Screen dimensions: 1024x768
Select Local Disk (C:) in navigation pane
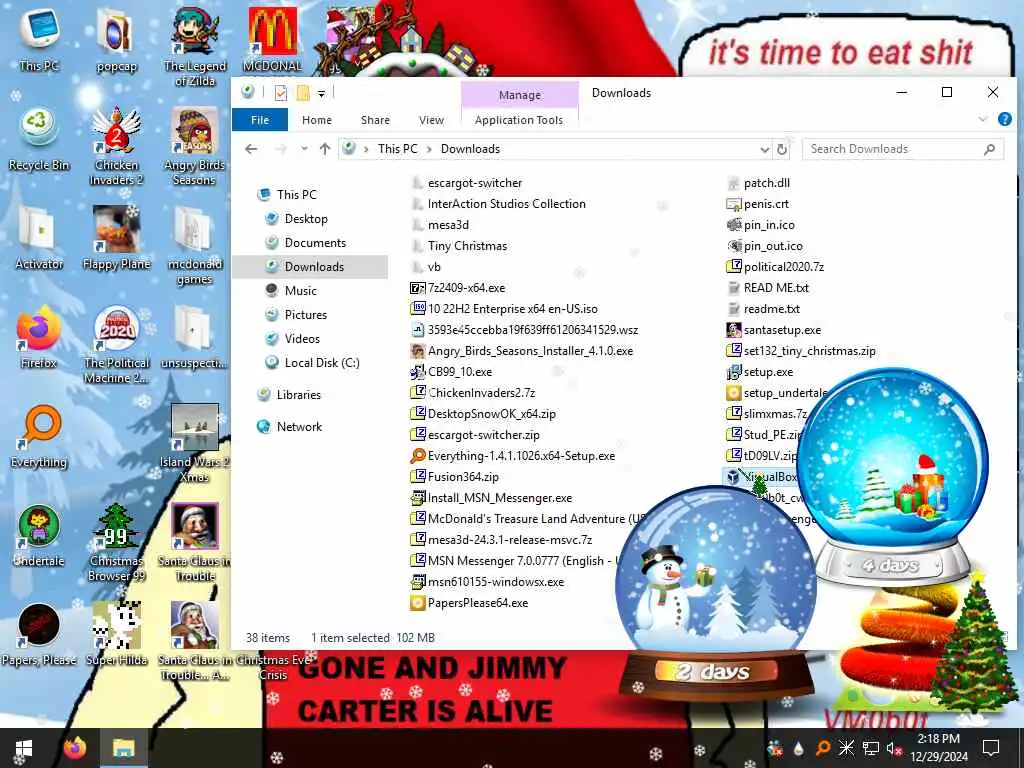point(321,363)
